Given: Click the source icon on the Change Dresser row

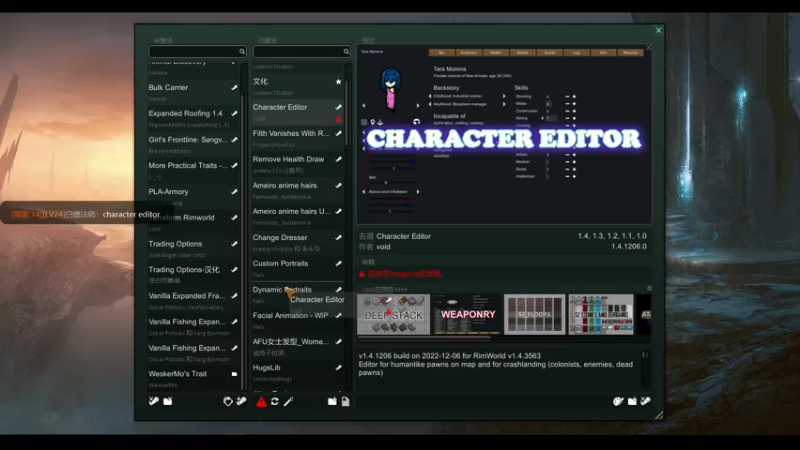Looking at the screenshot, I should tap(338, 238).
